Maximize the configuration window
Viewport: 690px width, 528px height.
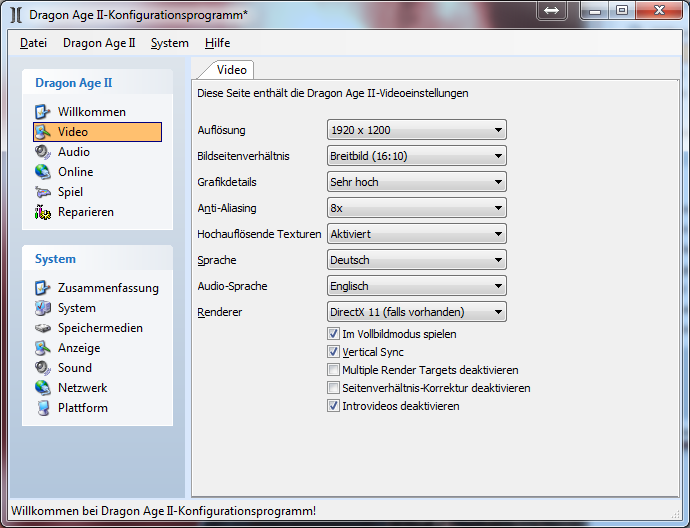coord(622,10)
